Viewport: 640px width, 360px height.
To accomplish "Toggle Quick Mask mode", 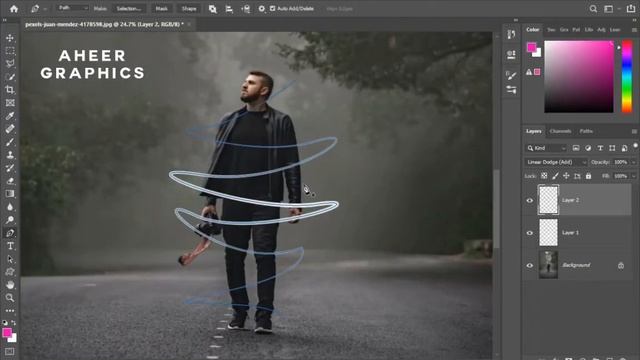I will [10, 351].
